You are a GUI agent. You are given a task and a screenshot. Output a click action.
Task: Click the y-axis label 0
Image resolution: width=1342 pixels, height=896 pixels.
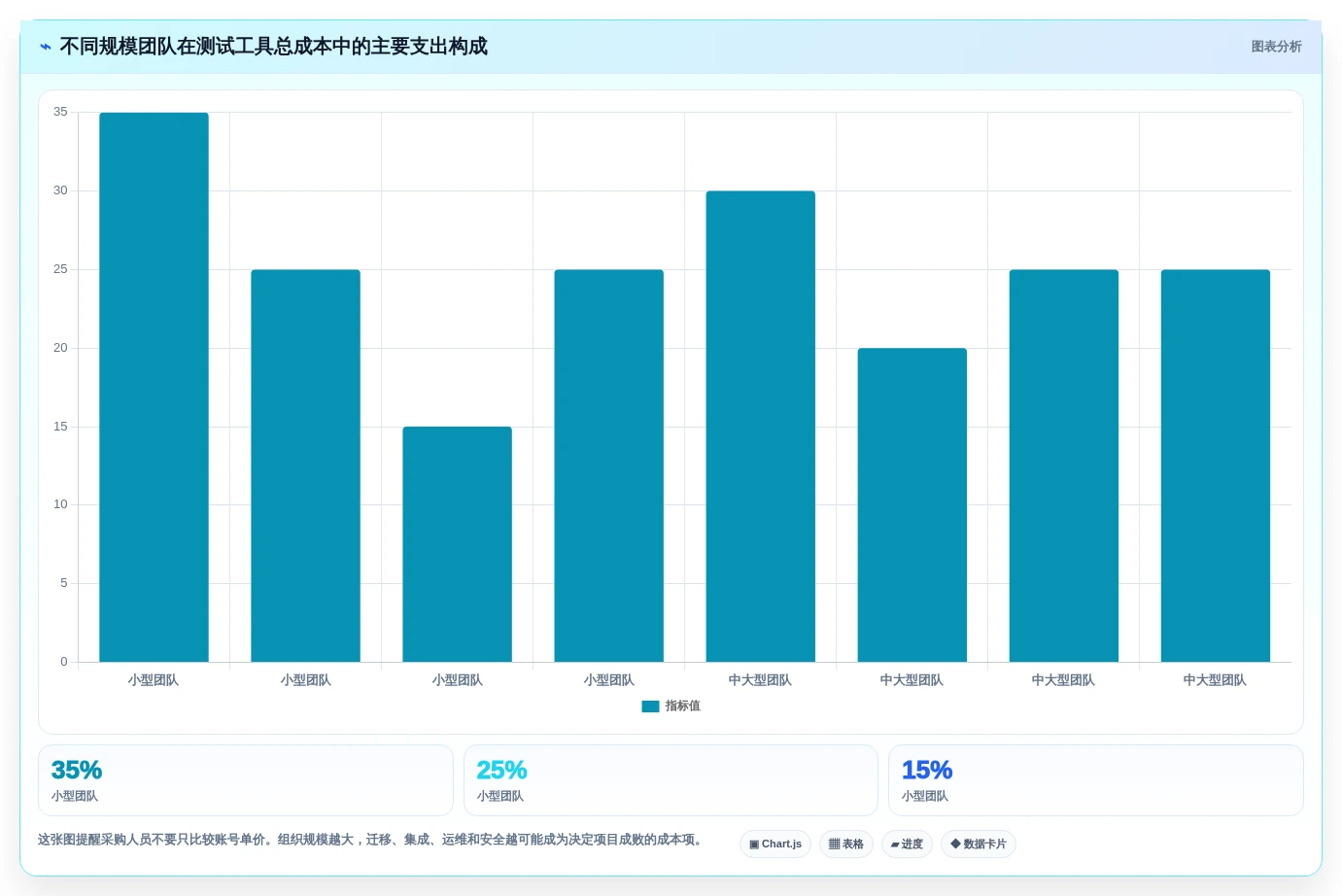64,662
